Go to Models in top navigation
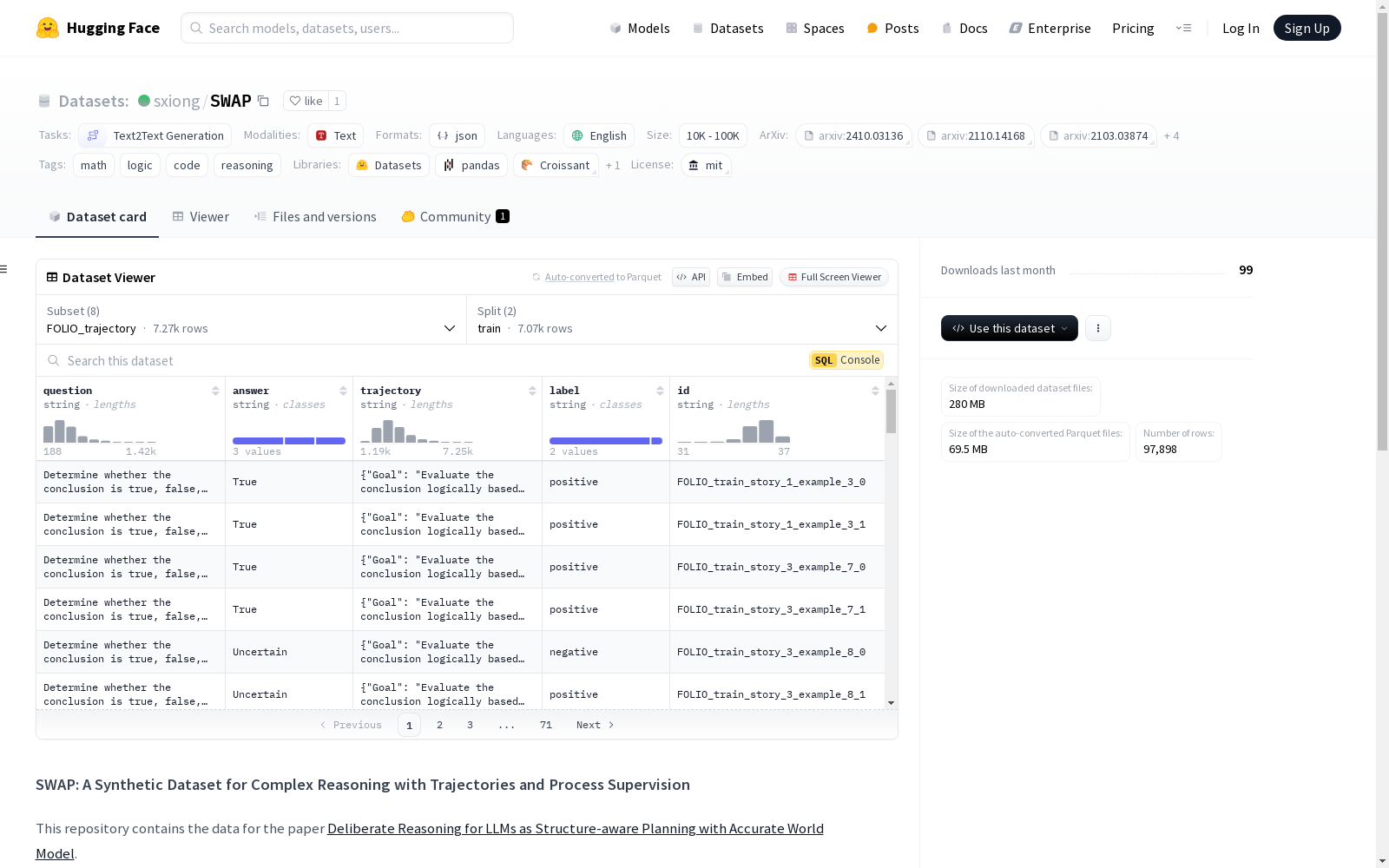 point(640,28)
